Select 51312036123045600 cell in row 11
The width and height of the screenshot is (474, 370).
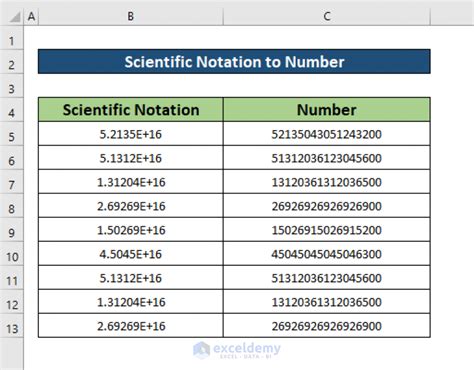tap(327, 278)
